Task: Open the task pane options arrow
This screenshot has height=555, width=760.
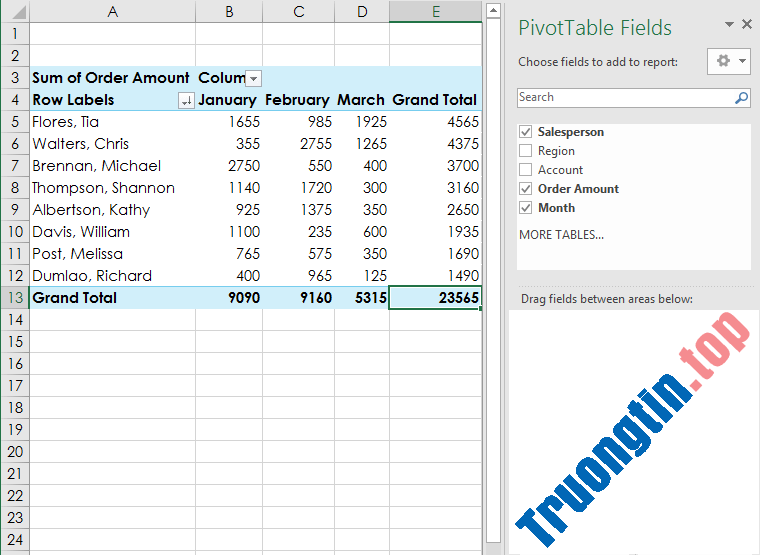Action: (729, 24)
